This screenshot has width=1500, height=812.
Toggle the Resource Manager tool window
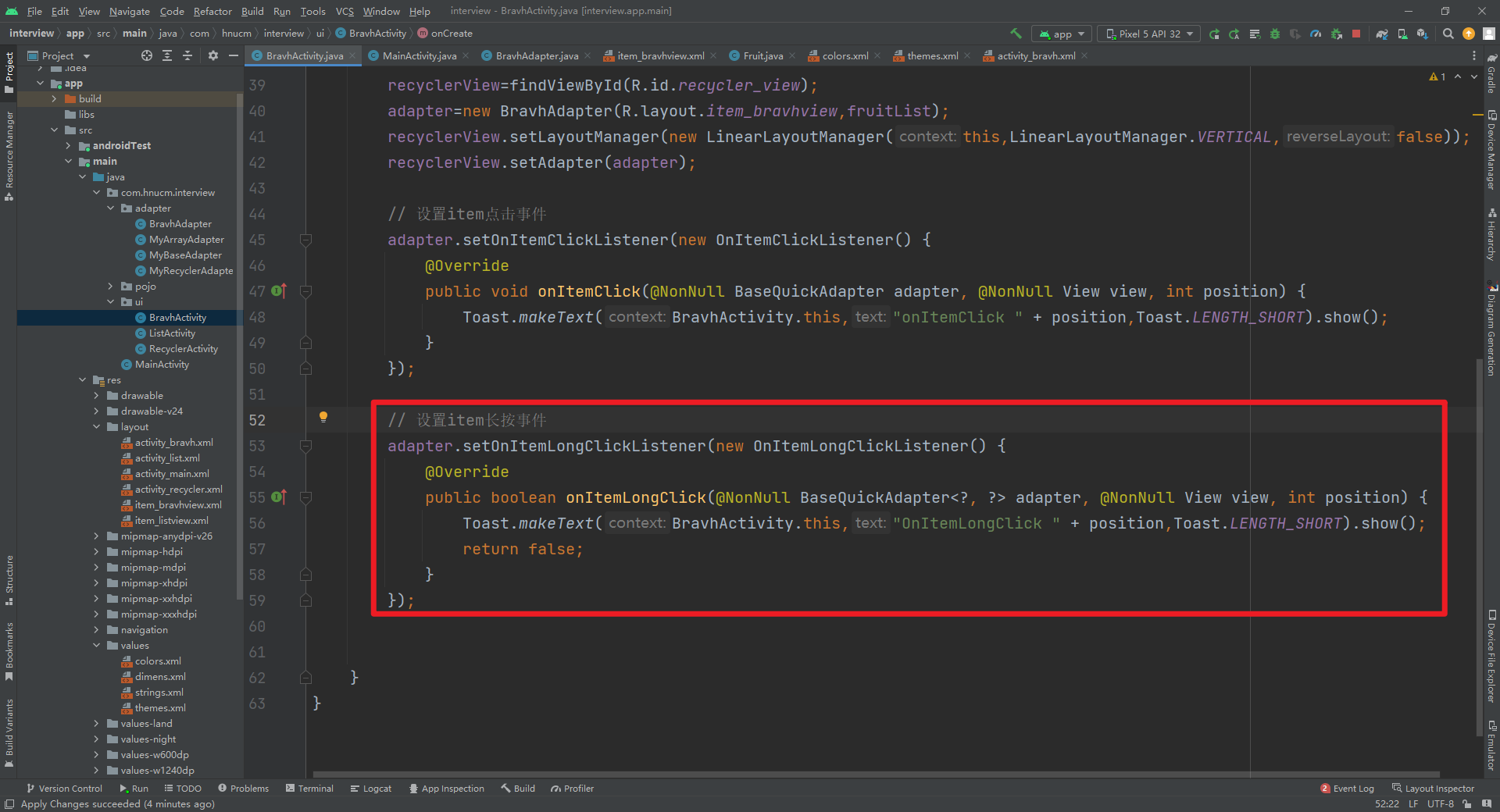pyautogui.click(x=9, y=155)
